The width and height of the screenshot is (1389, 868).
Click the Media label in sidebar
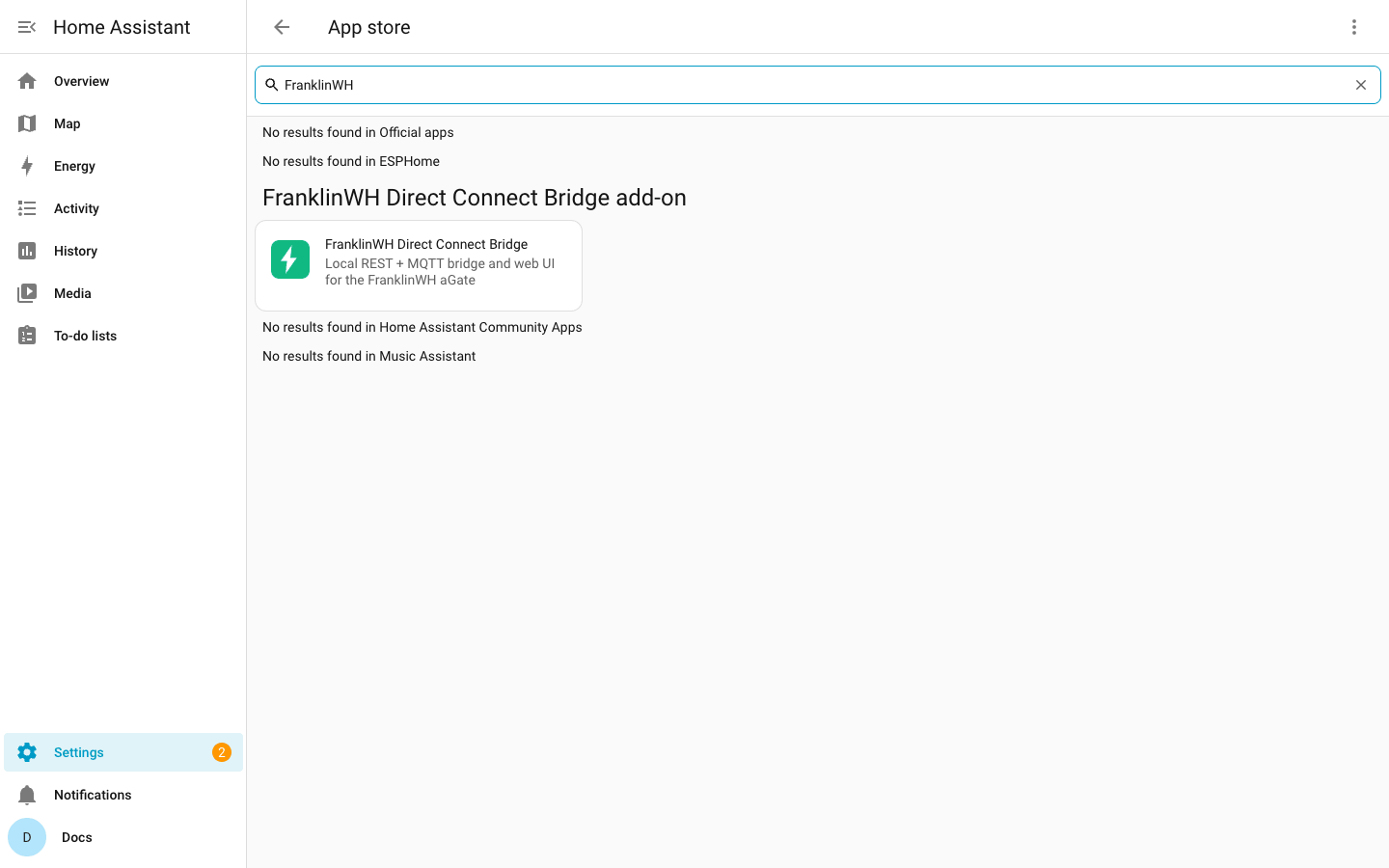(x=72, y=293)
